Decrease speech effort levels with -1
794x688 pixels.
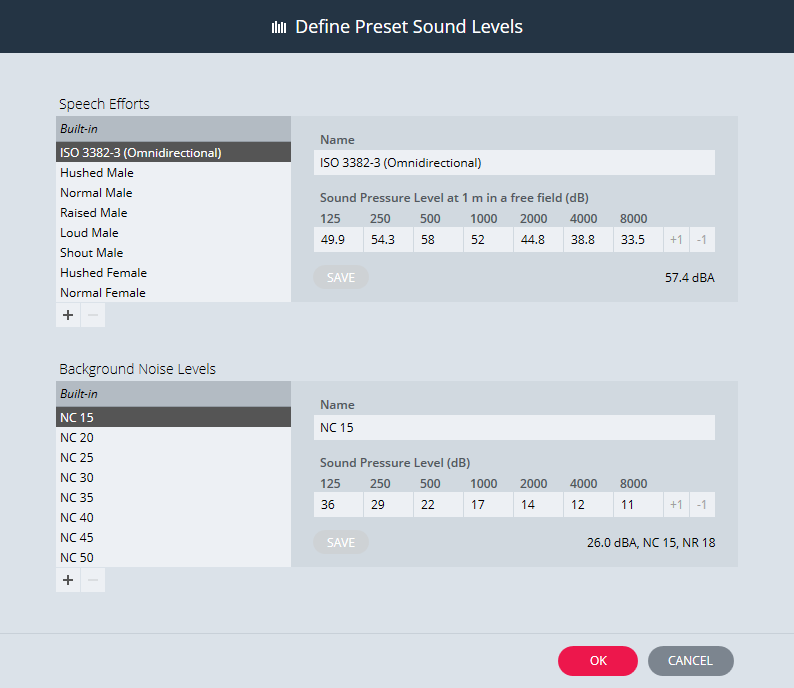pos(702,239)
